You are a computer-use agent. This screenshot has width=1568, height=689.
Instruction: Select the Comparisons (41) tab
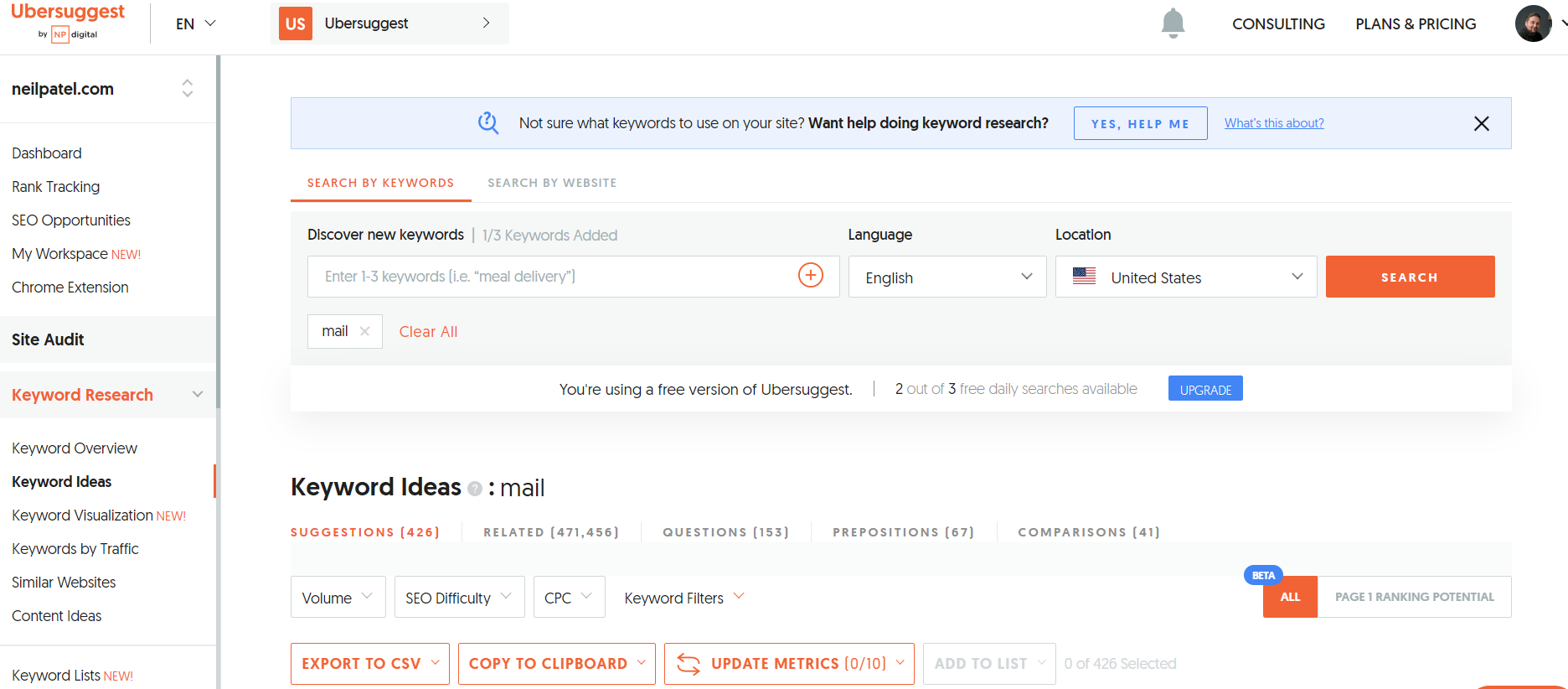[1089, 532]
